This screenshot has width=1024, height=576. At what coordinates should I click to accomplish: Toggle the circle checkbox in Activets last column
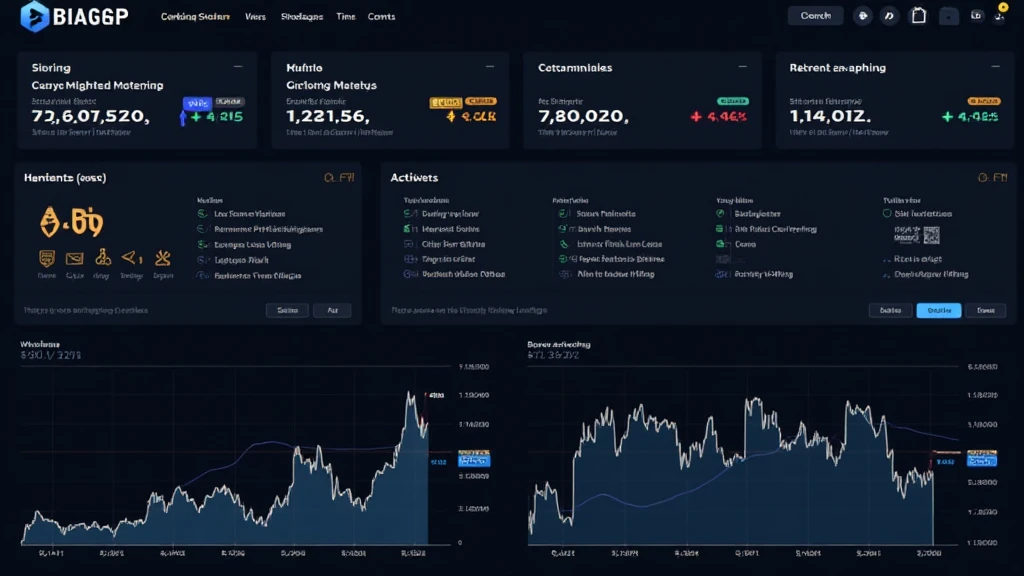pos(887,213)
